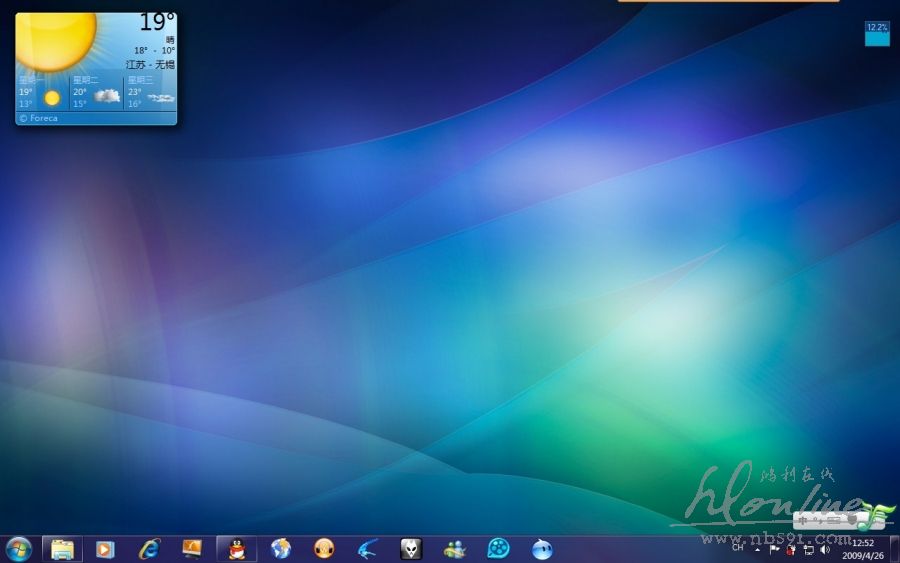The height and width of the screenshot is (563, 900).
Task: Launch the blue bird Thunder download icon
Action: tap(367, 548)
